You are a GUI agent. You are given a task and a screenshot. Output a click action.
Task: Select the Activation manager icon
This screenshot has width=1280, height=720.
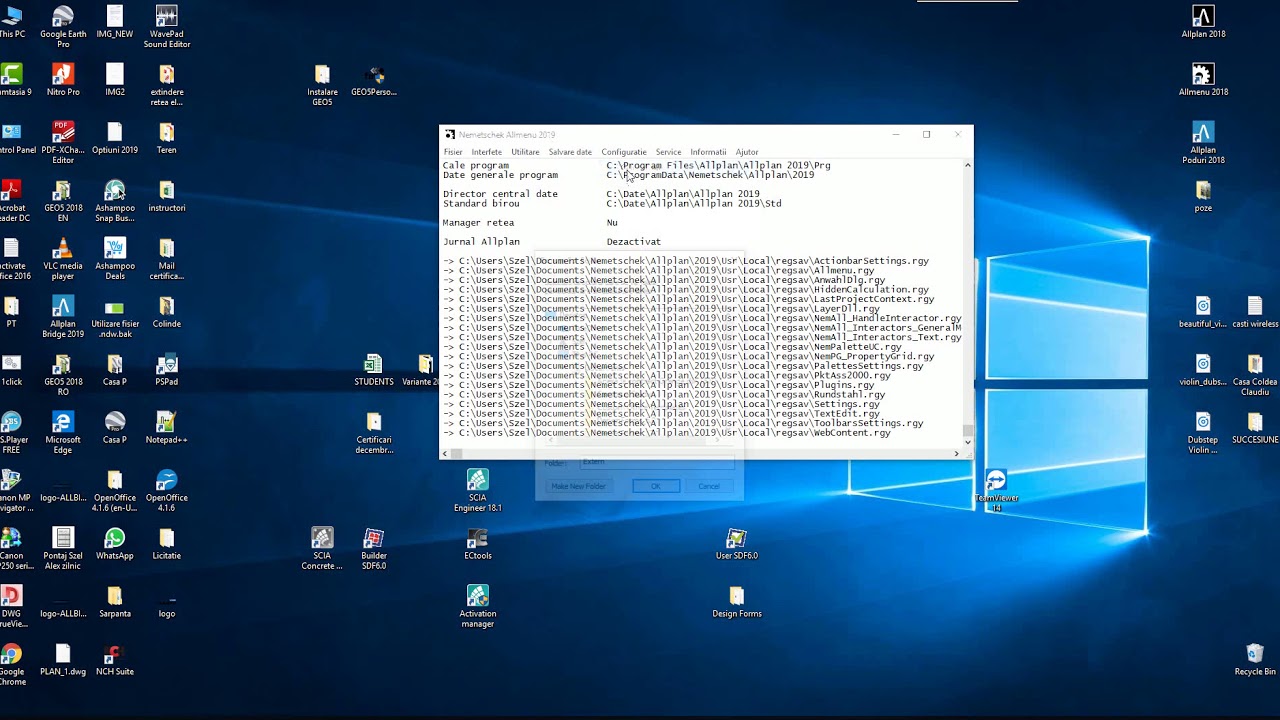coord(478,607)
